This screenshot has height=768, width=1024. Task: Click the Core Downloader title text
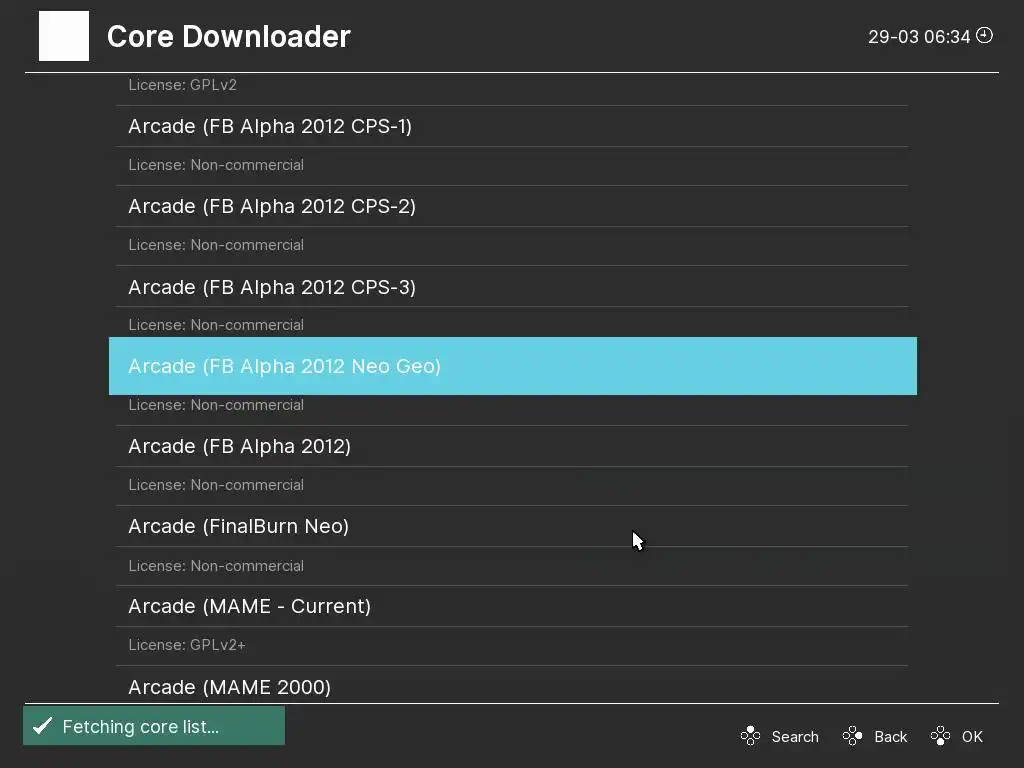[x=229, y=36]
